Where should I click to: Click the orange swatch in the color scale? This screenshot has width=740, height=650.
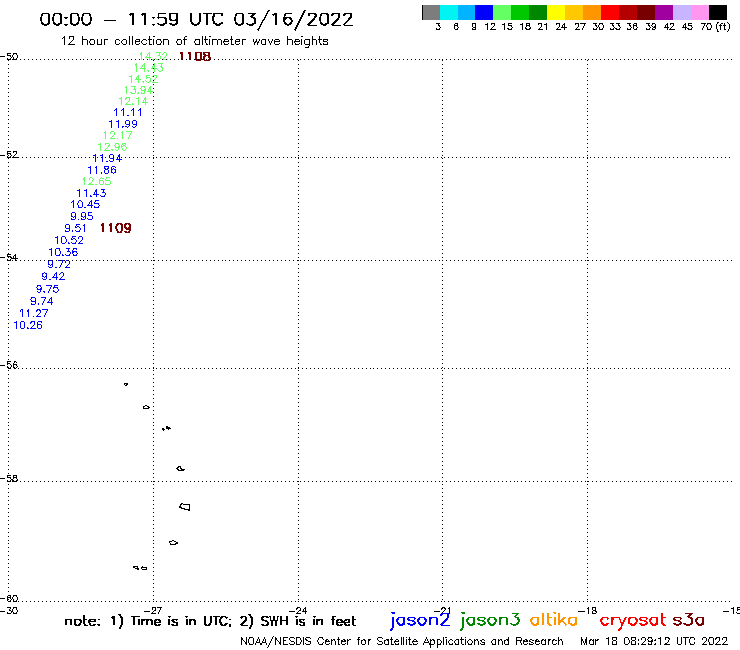click(592, 12)
